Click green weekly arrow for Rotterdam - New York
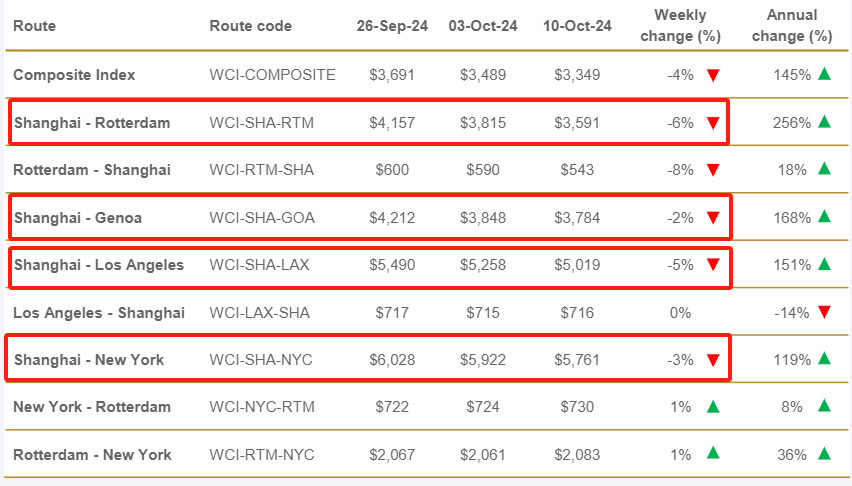 (713, 454)
